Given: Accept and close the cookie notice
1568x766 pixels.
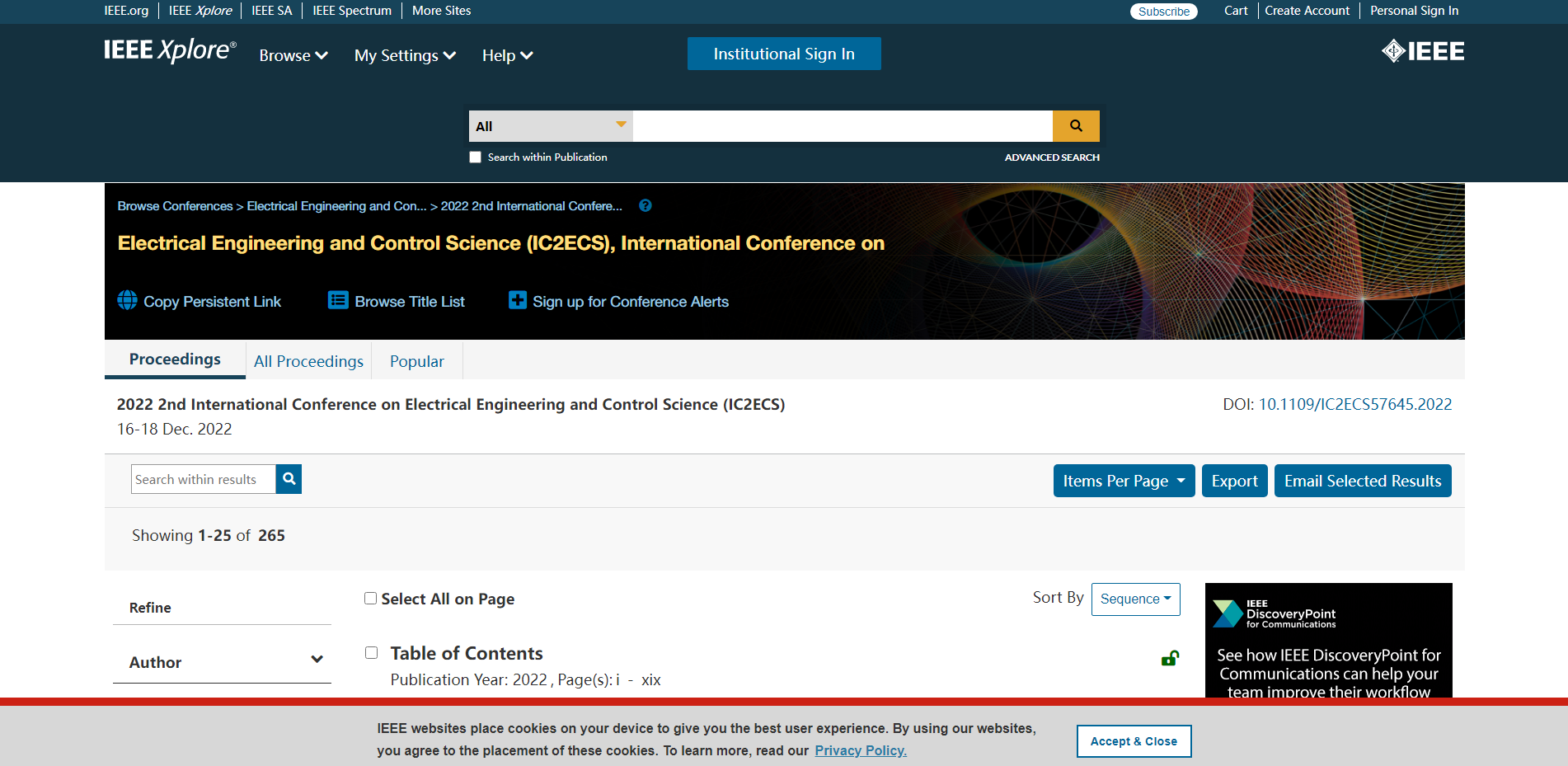Looking at the screenshot, I should 1134,741.
